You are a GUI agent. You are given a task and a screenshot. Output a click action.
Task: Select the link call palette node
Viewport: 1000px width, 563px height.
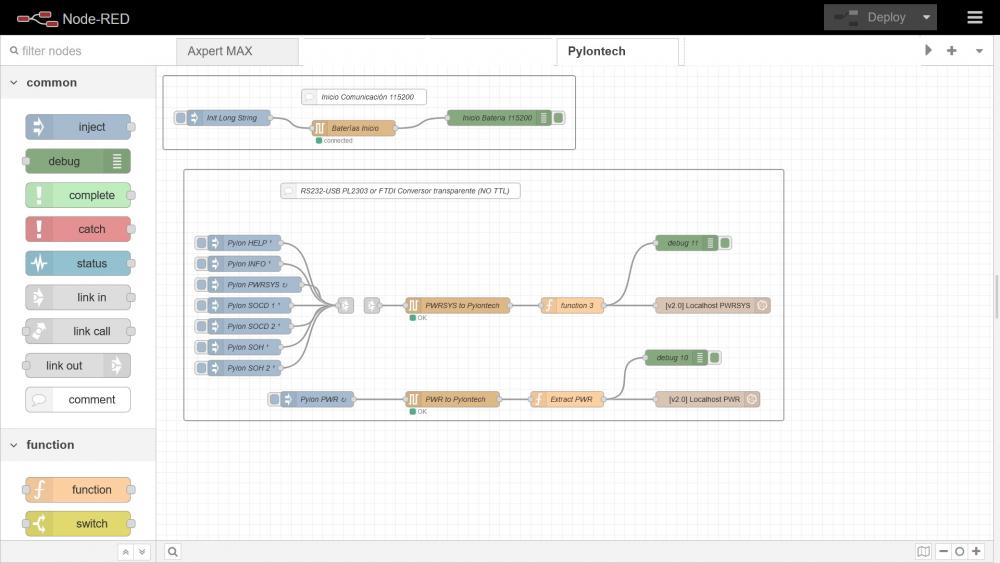78,331
